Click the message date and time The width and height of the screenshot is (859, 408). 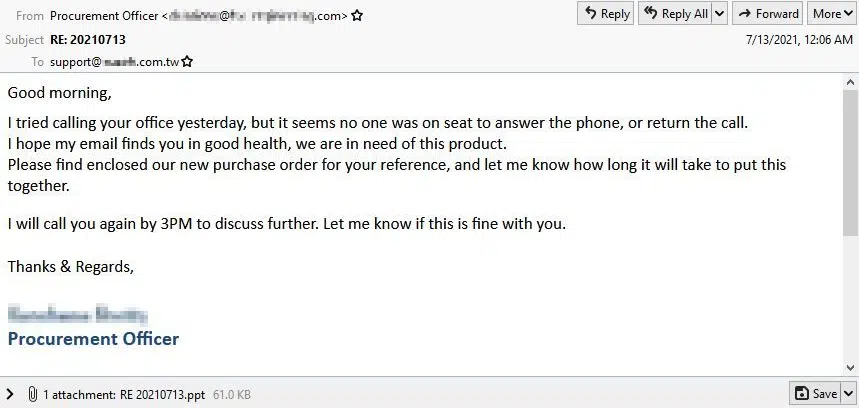coord(799,39)
